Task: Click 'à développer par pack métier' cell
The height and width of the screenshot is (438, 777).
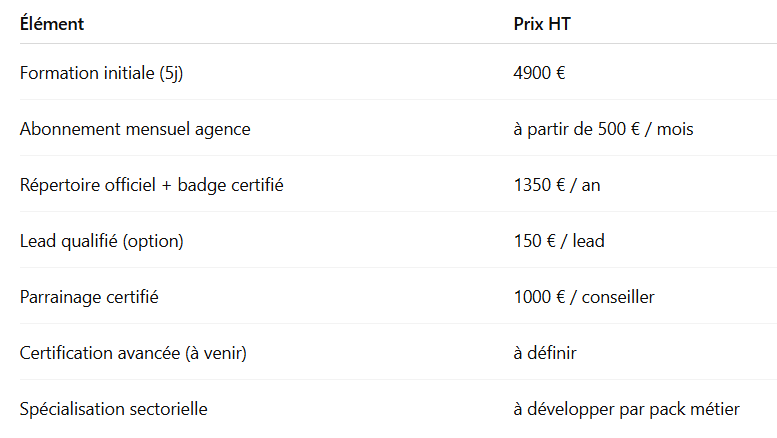Action: pyautogui.click(x=626, y=409)
